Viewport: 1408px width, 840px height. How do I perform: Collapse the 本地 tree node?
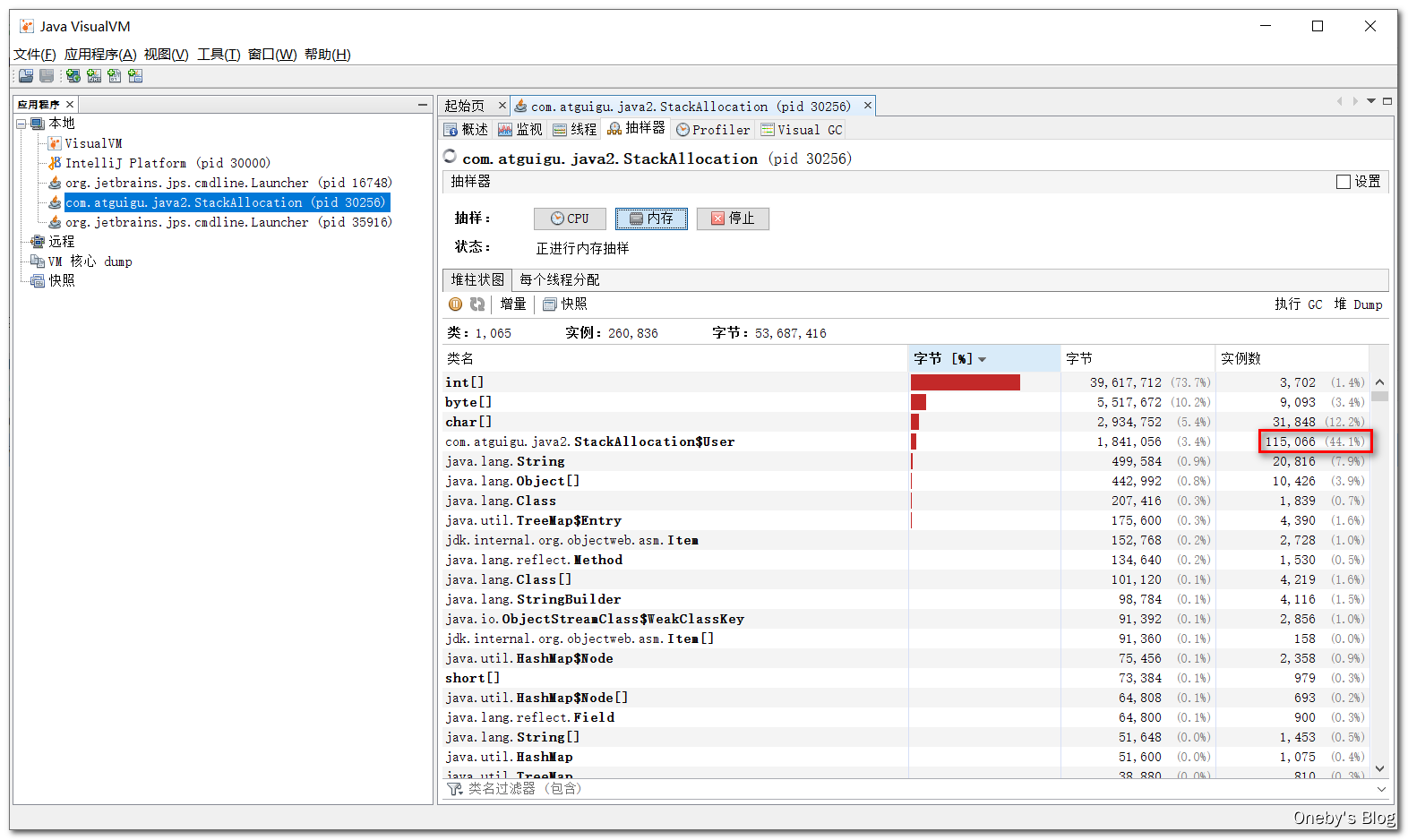pos(21,124)
